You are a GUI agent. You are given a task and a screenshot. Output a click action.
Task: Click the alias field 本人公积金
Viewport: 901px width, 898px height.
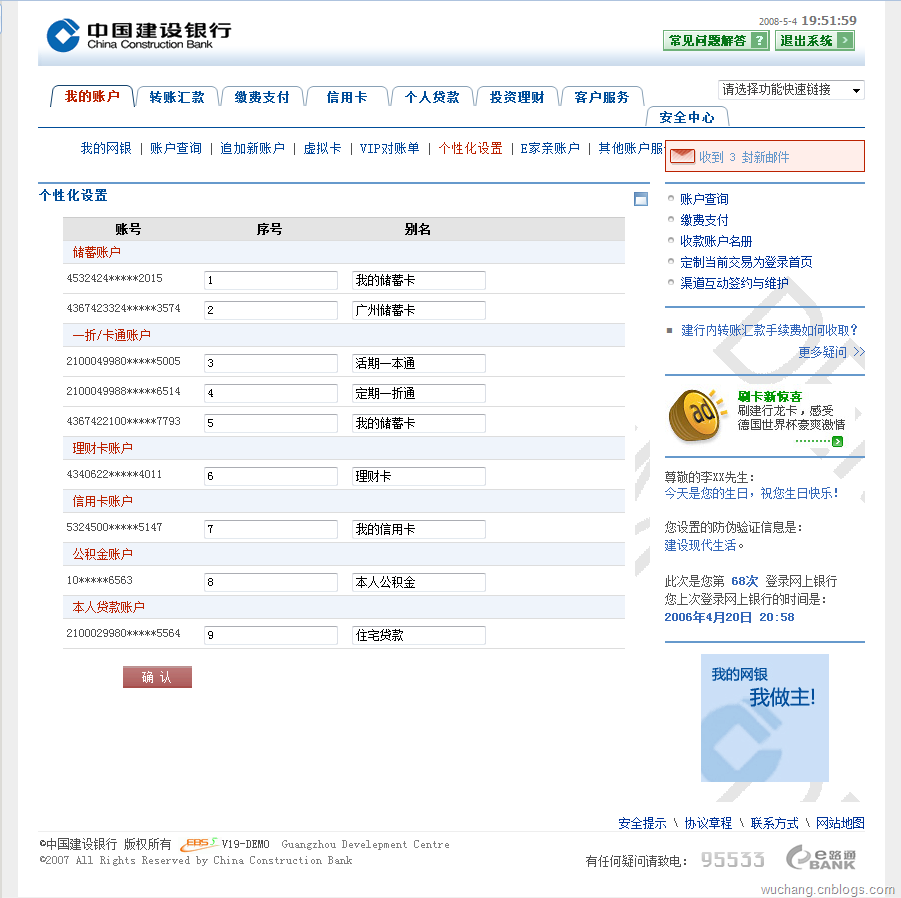pyautogui.click(x=418, y=582)
